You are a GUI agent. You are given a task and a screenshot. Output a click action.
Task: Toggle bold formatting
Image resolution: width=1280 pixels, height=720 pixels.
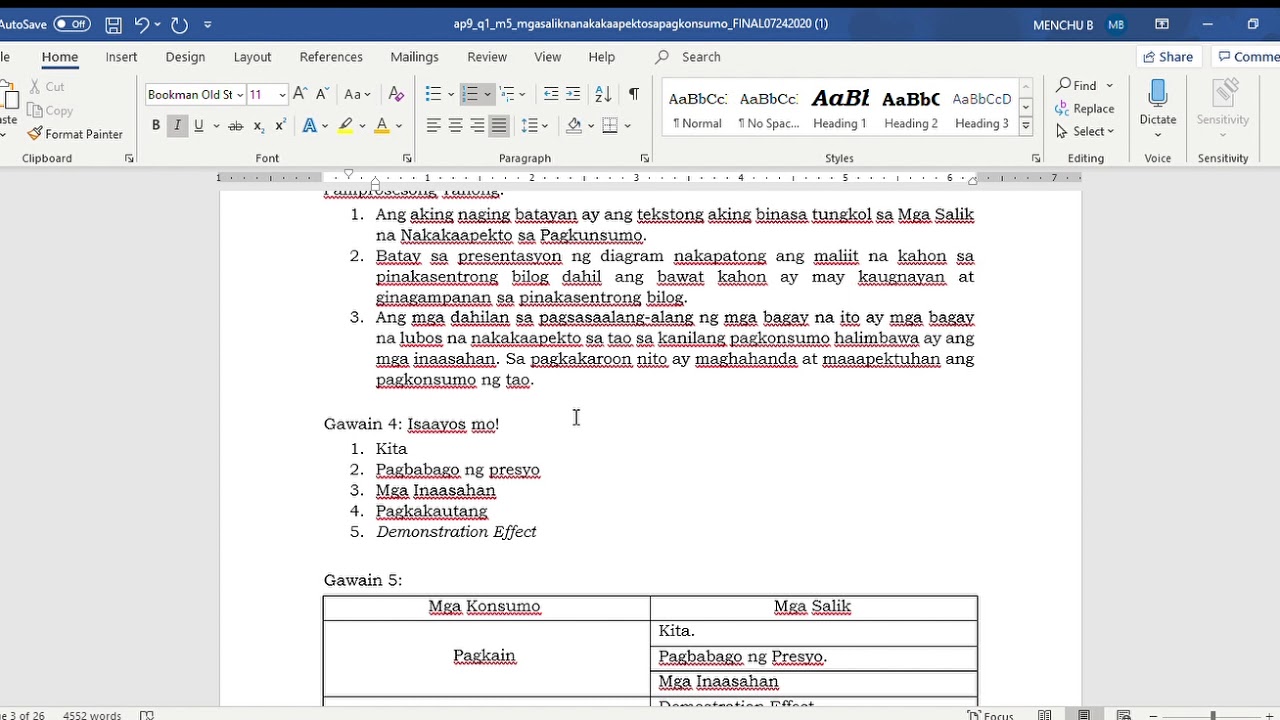coord(156,125)
